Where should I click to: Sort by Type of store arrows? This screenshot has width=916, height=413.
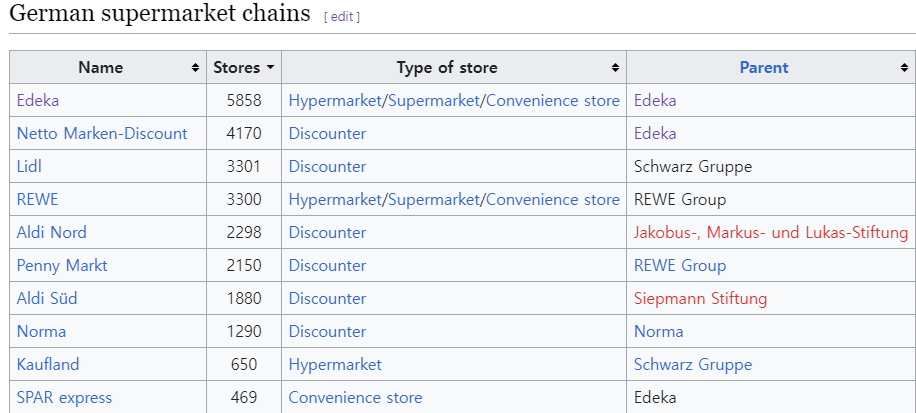click(x=615, y=68)
